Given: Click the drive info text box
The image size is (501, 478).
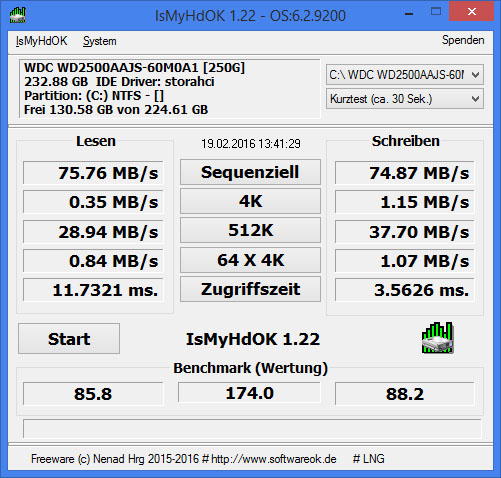Looking at the screenshot, I should coord(169,88).
